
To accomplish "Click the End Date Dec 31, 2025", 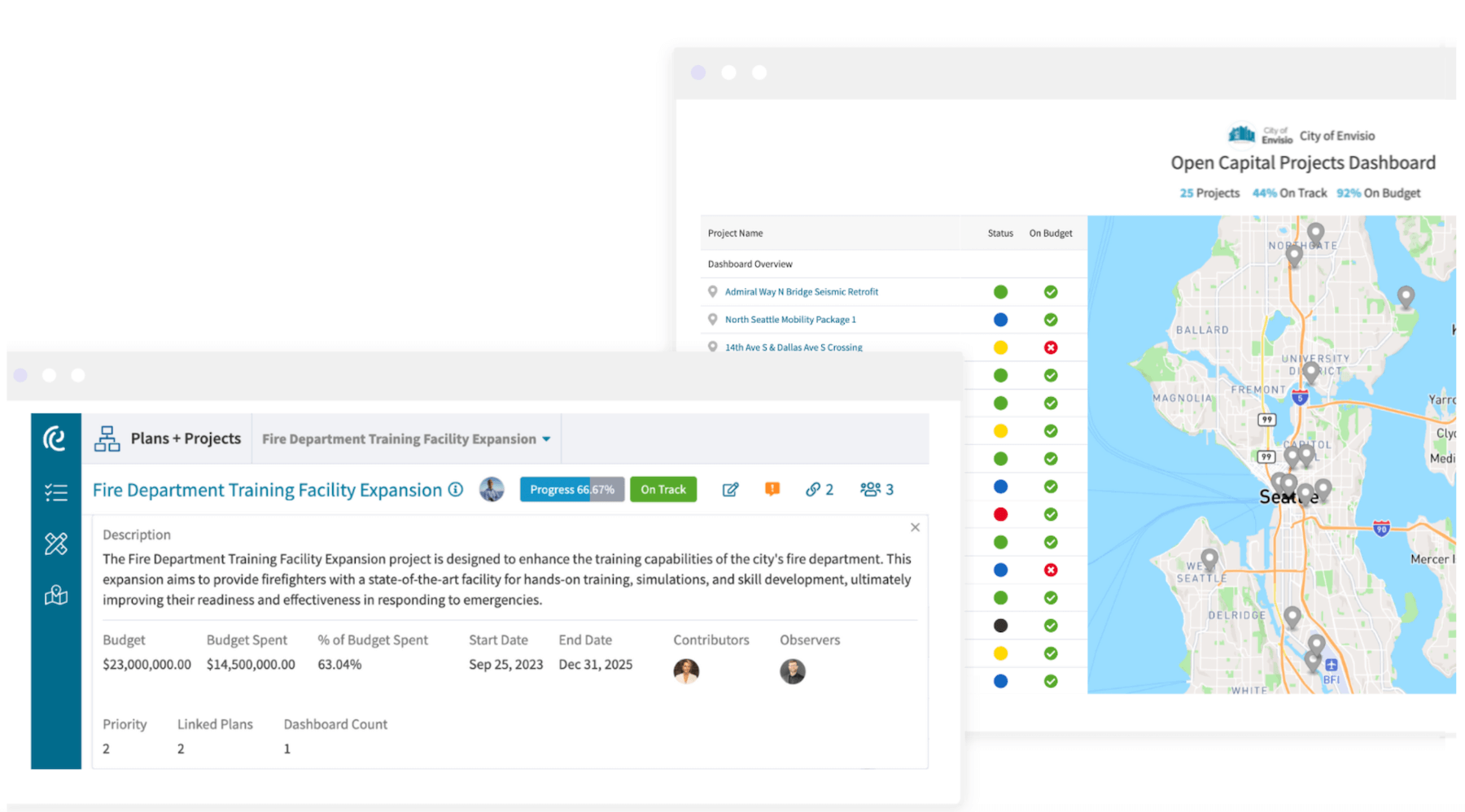I will [x=595, y=664].
